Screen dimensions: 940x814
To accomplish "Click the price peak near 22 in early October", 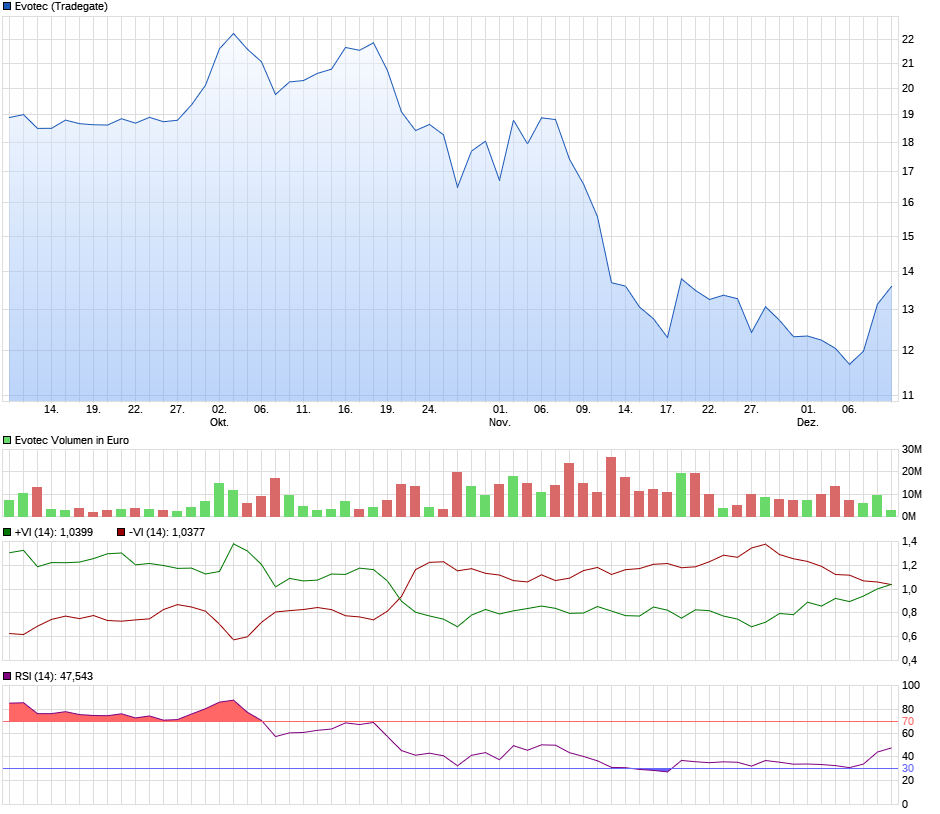I will [x=234, y=34].
